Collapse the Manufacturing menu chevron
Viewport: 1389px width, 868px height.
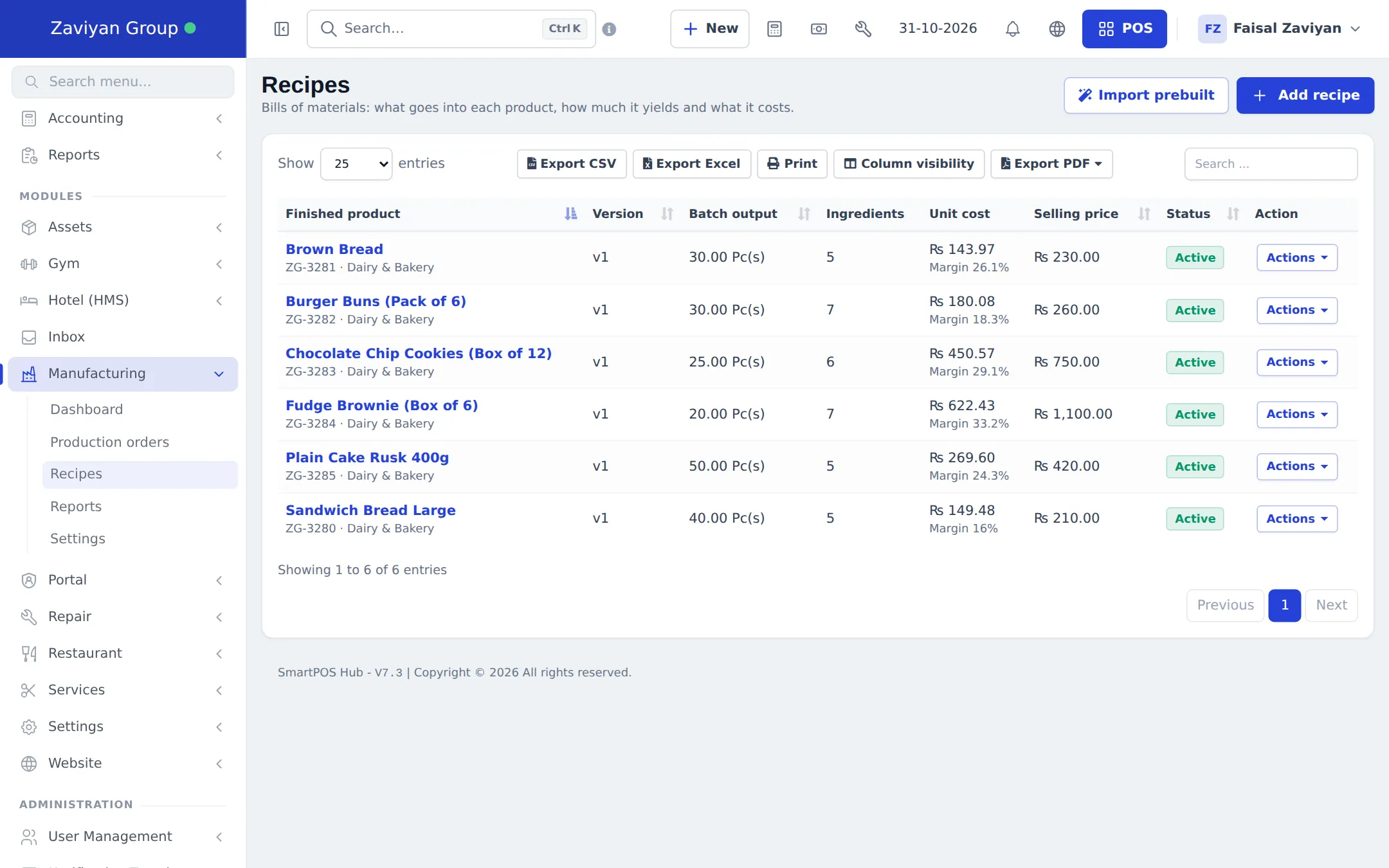point(219,374)
